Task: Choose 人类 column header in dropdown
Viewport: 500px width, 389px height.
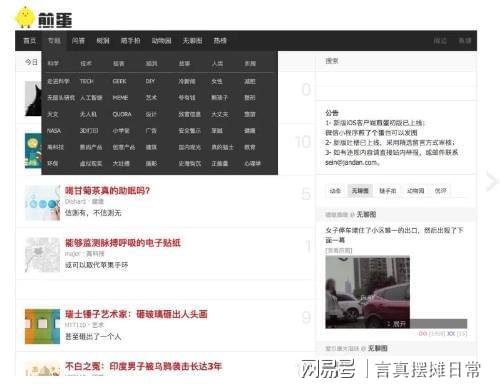Action: pyautogui.click(x=217, y=63)
